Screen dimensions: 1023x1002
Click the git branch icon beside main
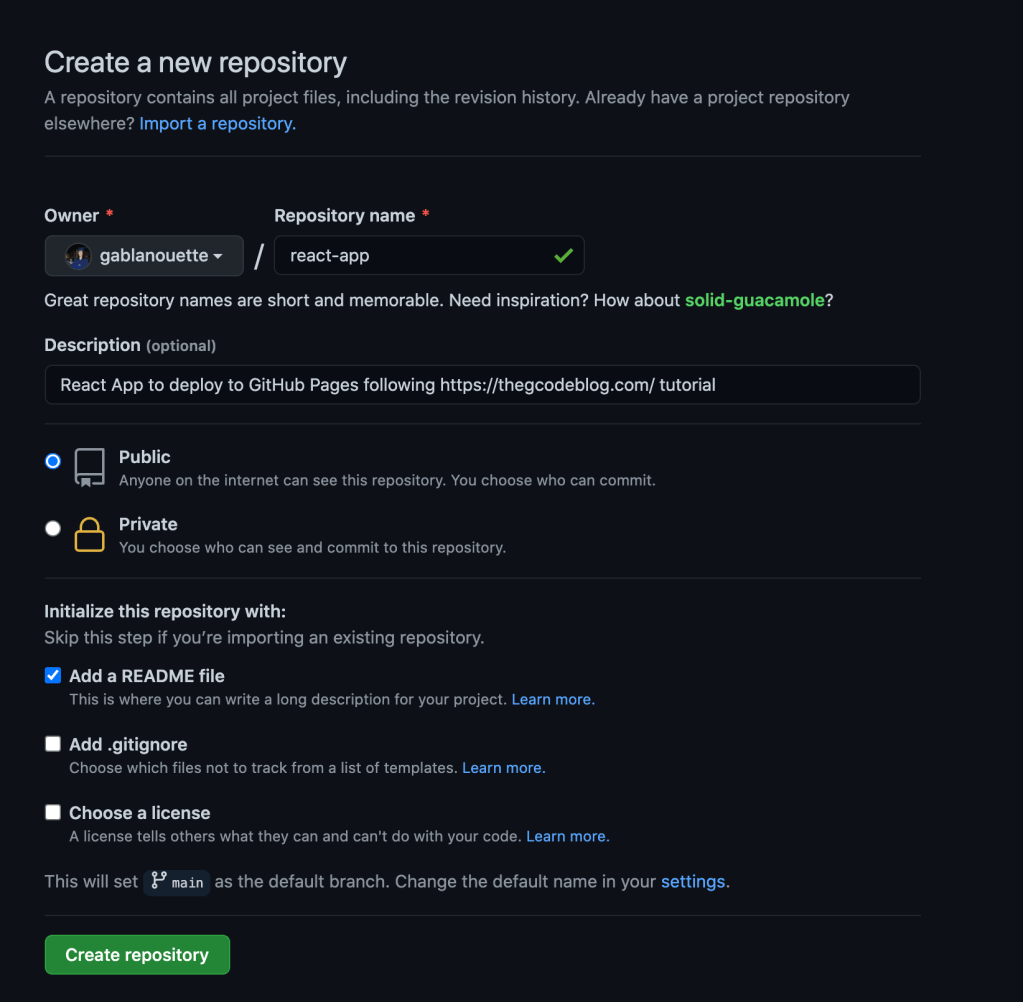[x=158, y=881]
